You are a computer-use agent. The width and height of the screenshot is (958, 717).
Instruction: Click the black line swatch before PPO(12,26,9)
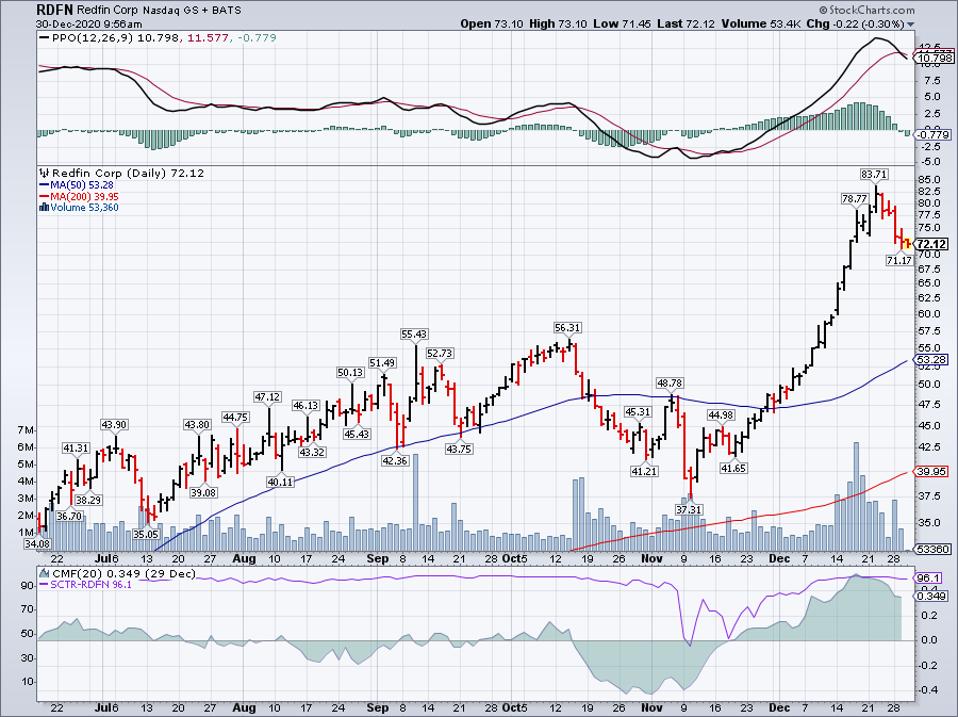pos(45,38)
